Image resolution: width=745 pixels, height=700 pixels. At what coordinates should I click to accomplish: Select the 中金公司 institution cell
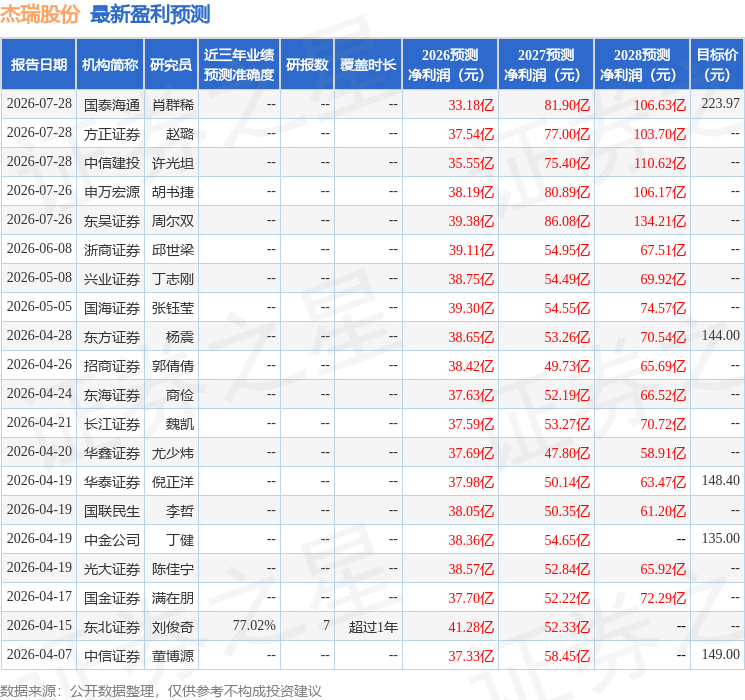click(112, 540)
